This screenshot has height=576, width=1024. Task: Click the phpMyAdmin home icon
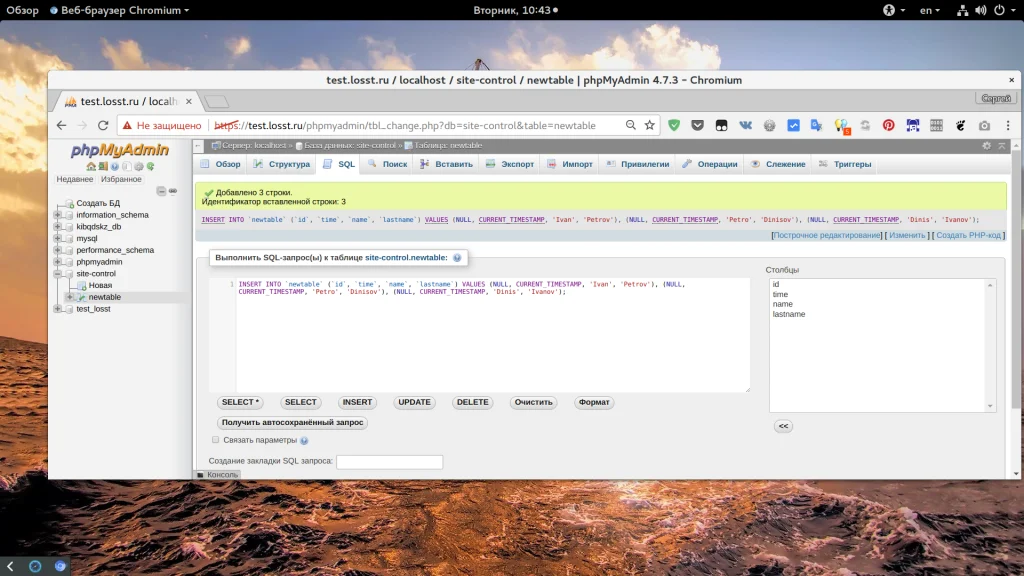tap(91, 166)
